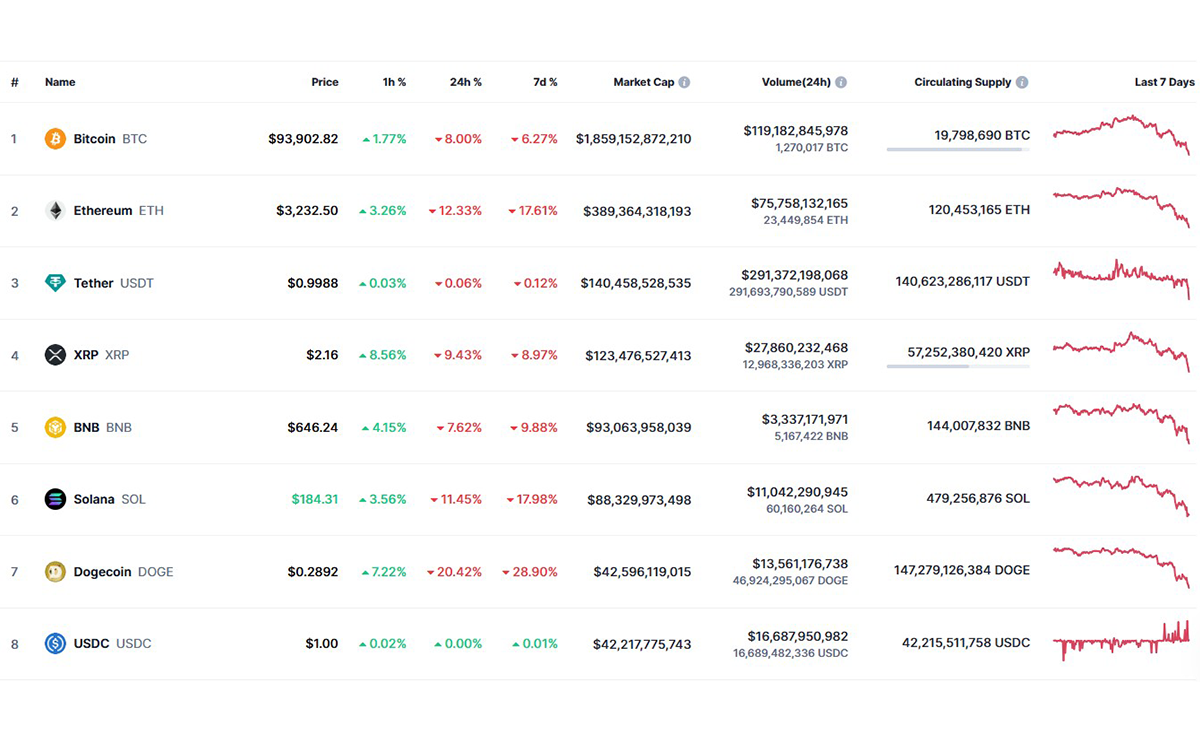Click the Dogecoin logo icon

tap(55, 572)
